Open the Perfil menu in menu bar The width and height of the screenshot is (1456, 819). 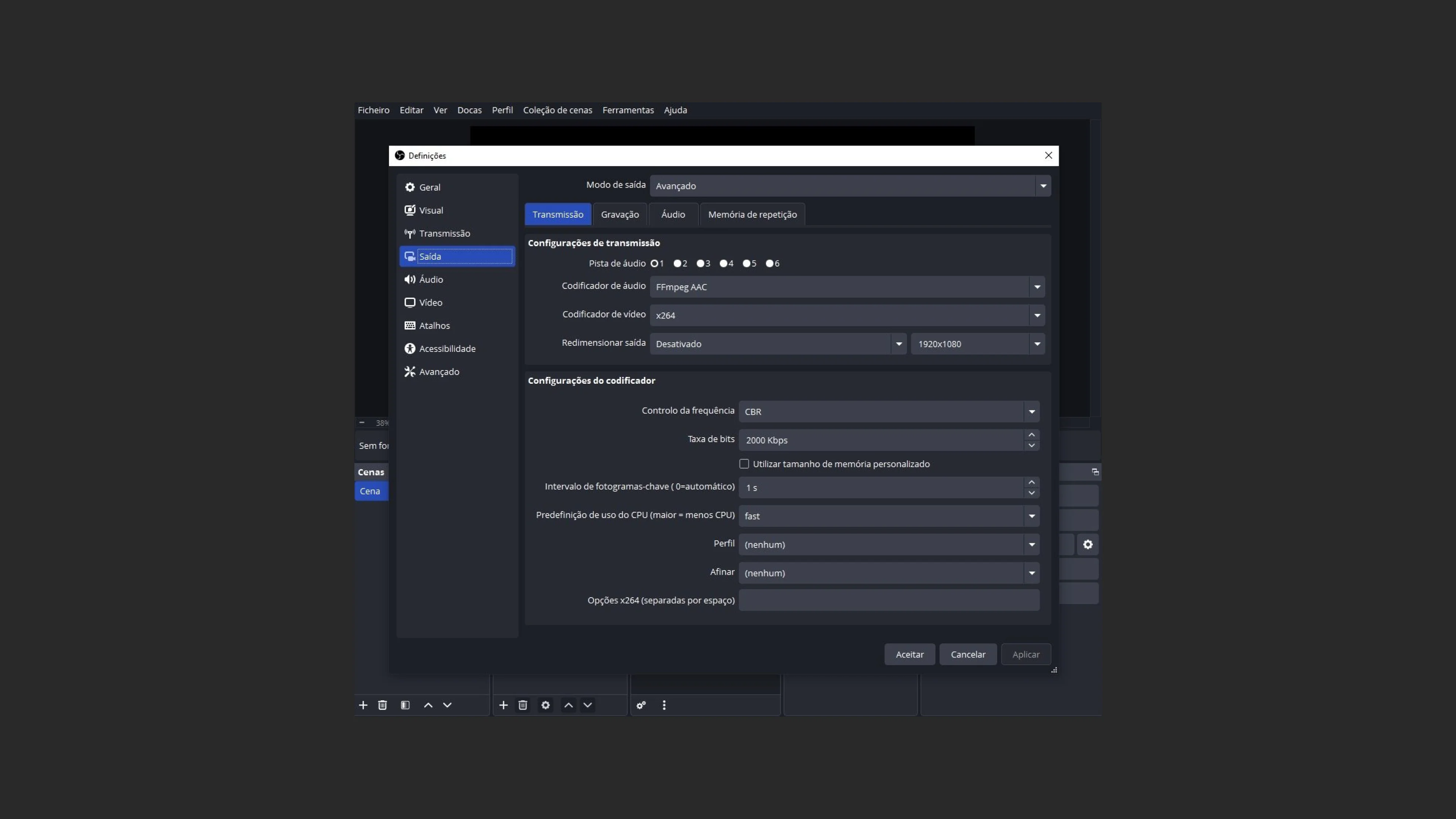tap(502, 110)
